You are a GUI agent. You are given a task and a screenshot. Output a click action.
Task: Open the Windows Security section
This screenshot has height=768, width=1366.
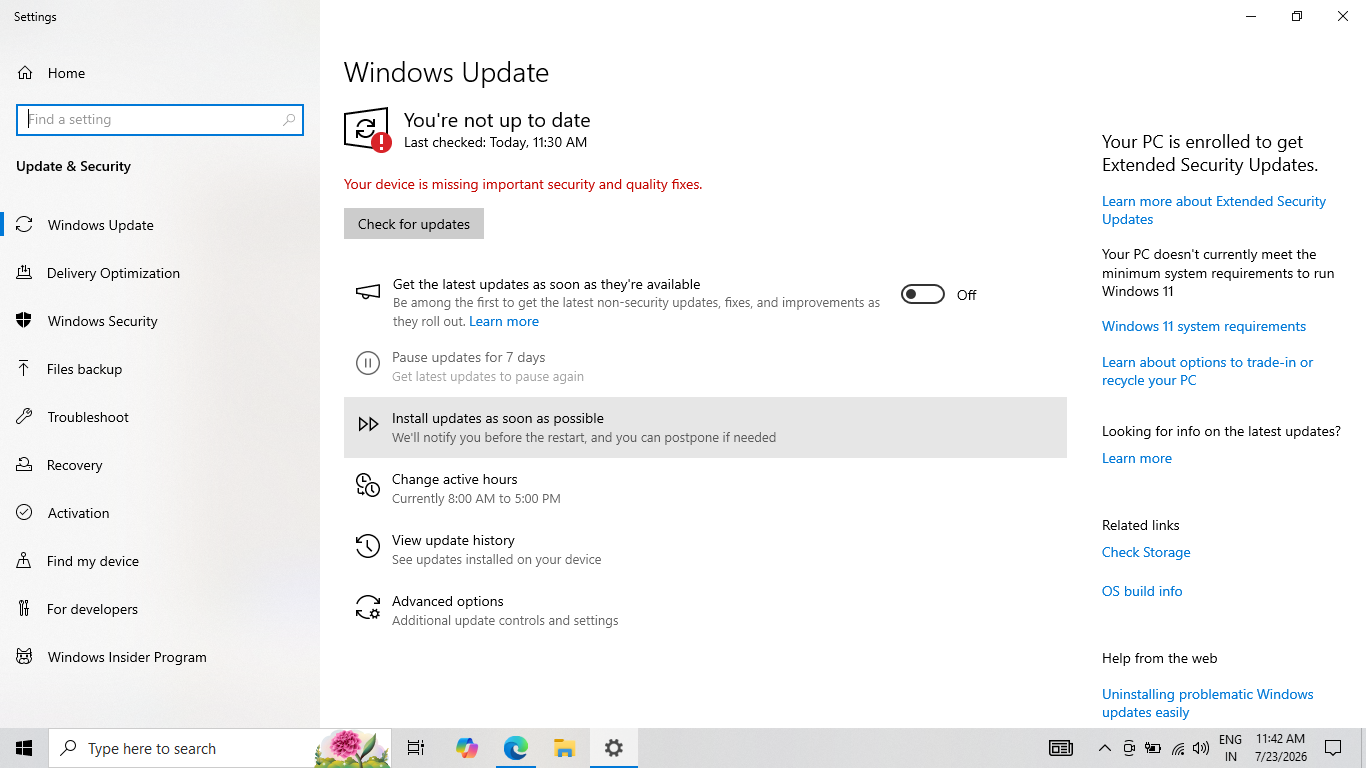tap(160, 321)
